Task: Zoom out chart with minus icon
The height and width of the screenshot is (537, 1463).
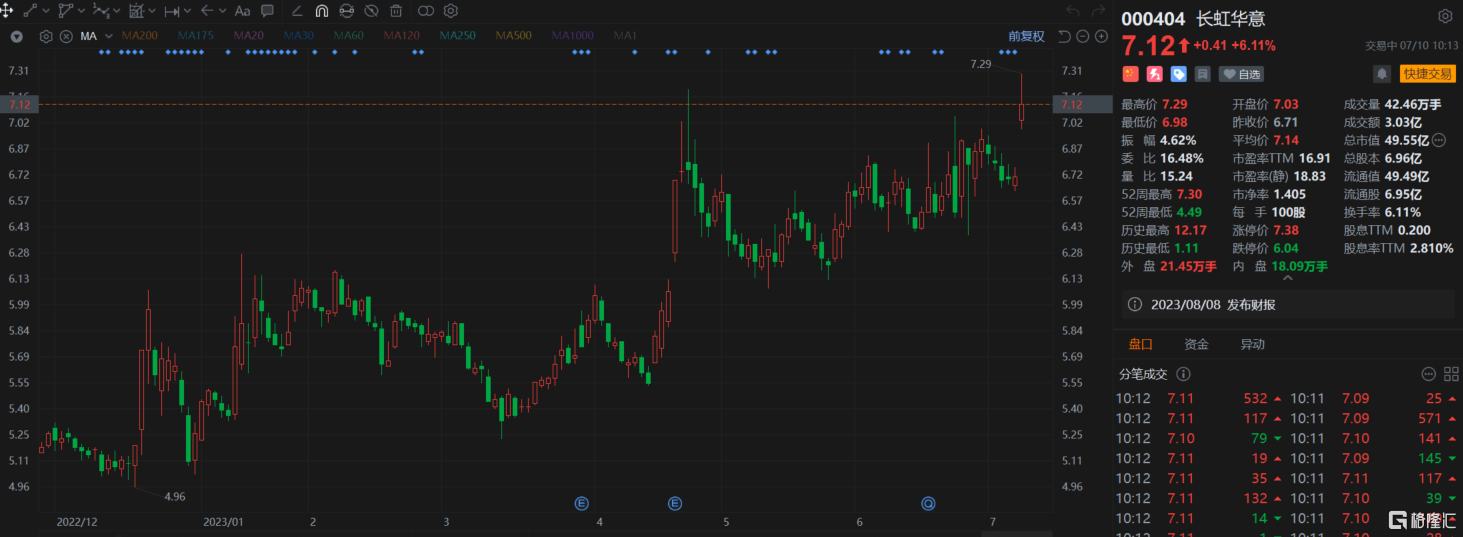Action: coord(1083,36)
